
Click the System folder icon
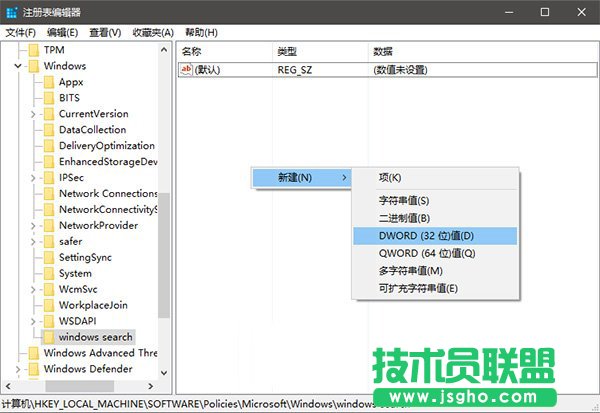(48, 274)
